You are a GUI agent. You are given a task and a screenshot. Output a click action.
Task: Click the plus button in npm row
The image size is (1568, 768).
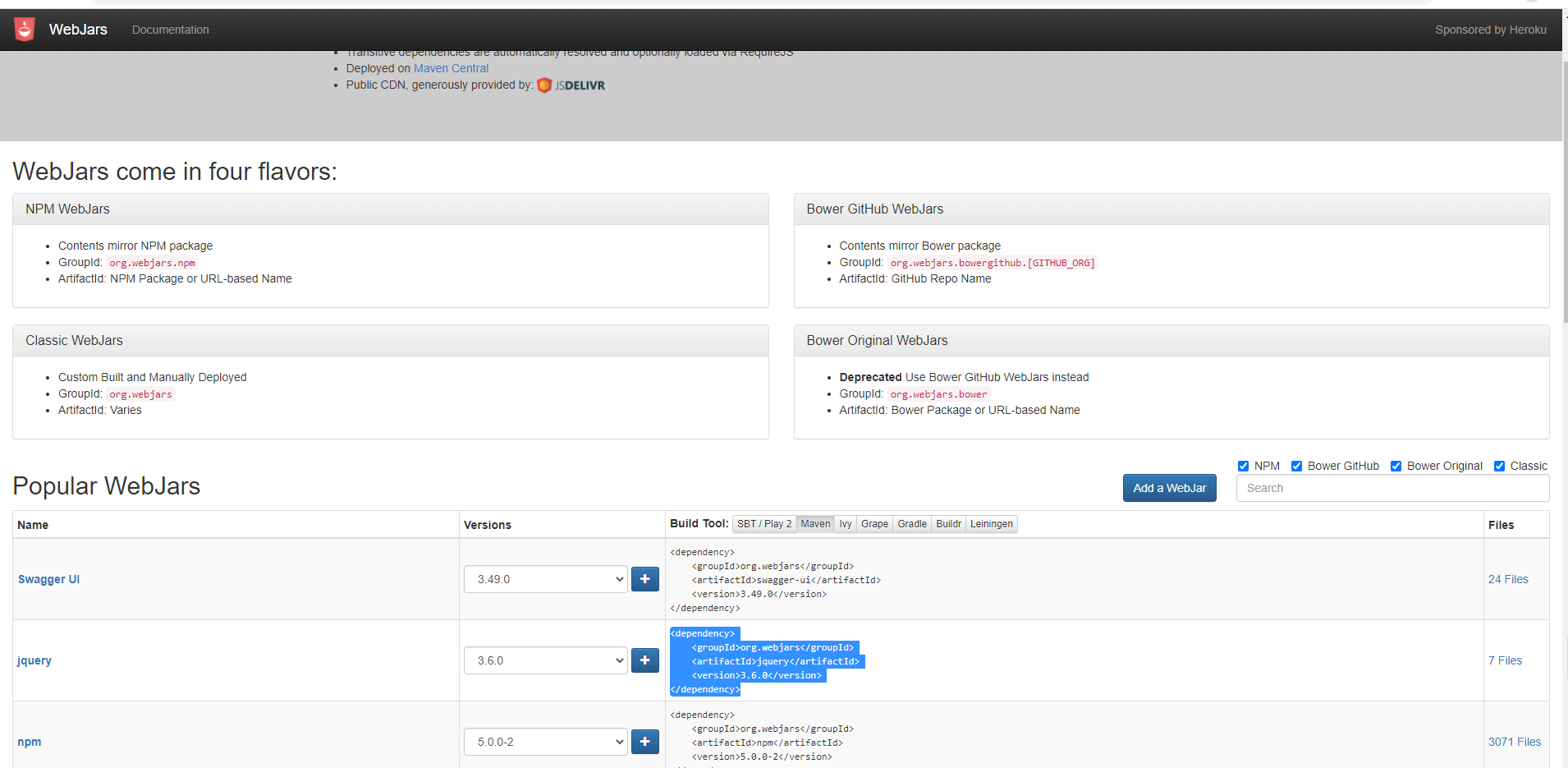[645, 742]
